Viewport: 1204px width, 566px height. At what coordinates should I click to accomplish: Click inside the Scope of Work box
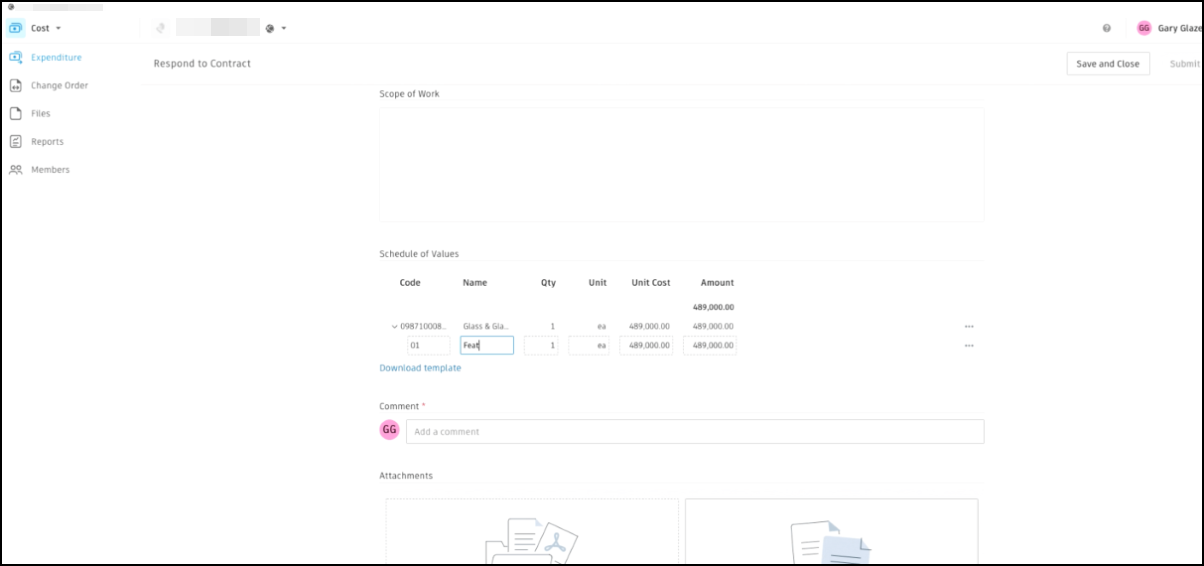coord(681,164)
